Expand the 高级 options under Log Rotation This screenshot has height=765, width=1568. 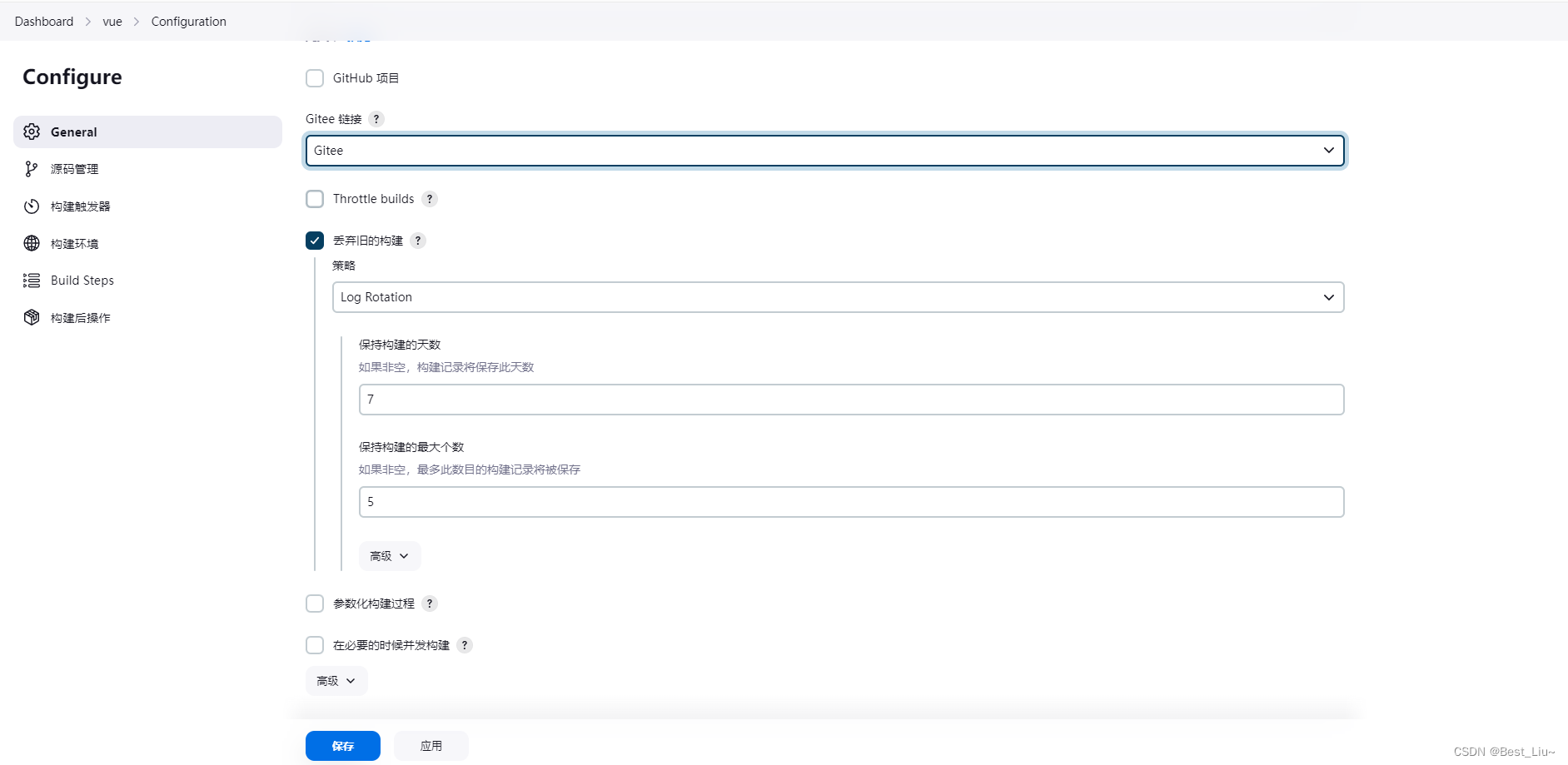(x=389, y=555)
